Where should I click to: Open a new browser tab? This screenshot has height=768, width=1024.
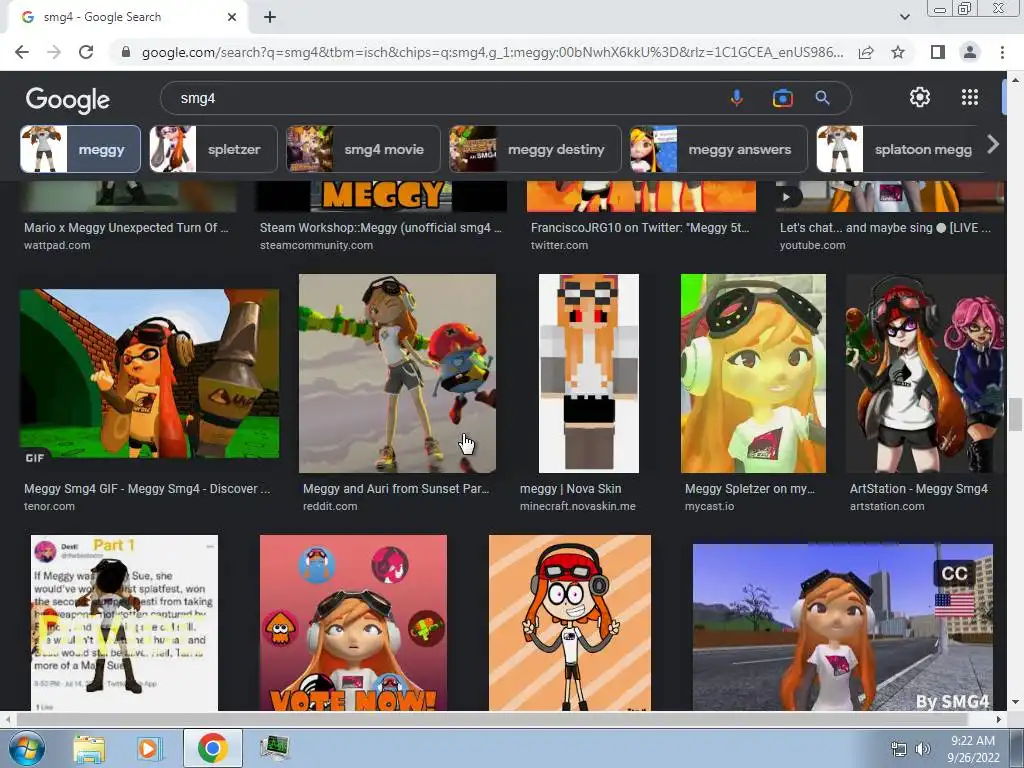click(270, 17)
